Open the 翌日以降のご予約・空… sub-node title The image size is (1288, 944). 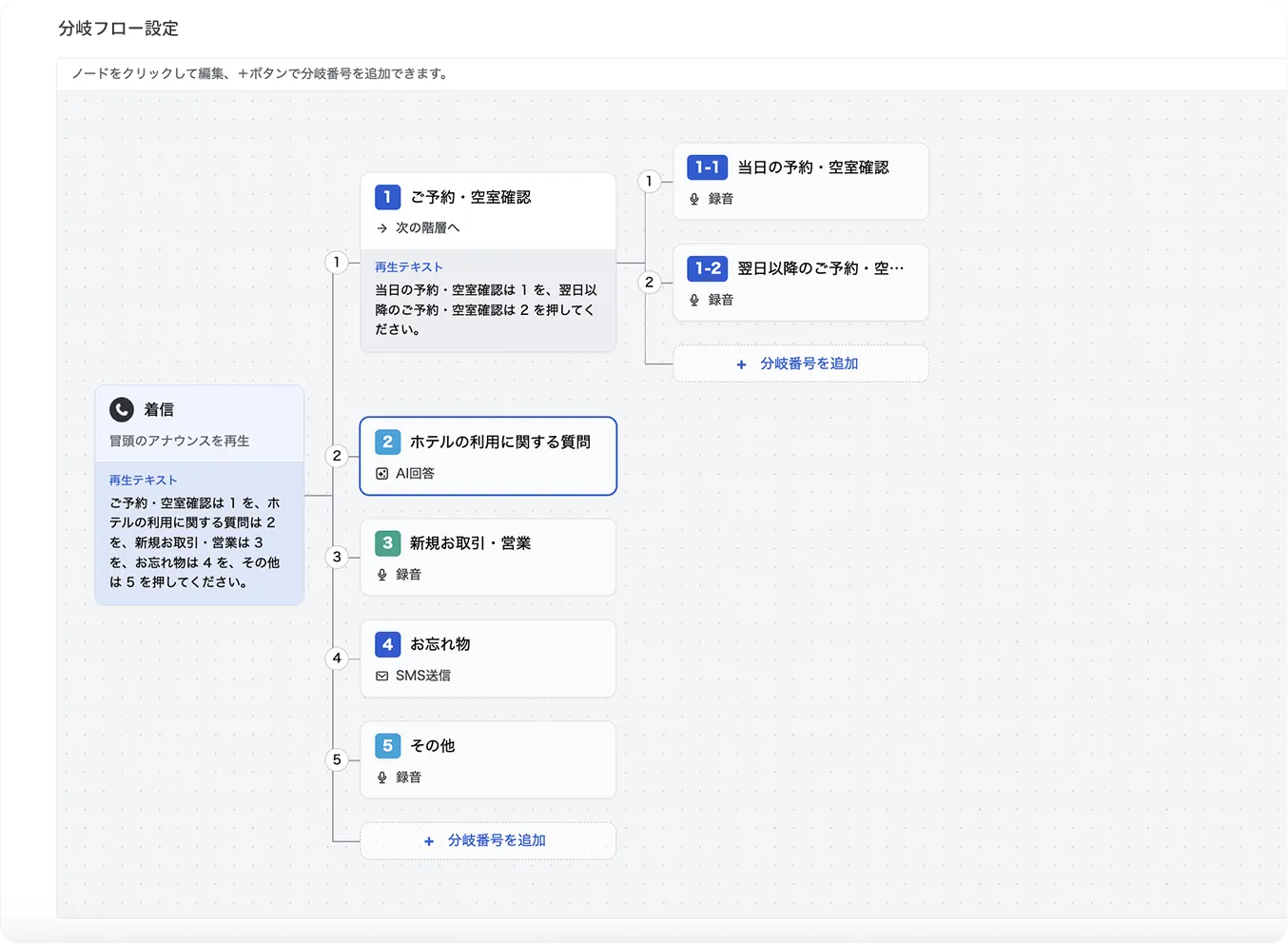[821, 268]
